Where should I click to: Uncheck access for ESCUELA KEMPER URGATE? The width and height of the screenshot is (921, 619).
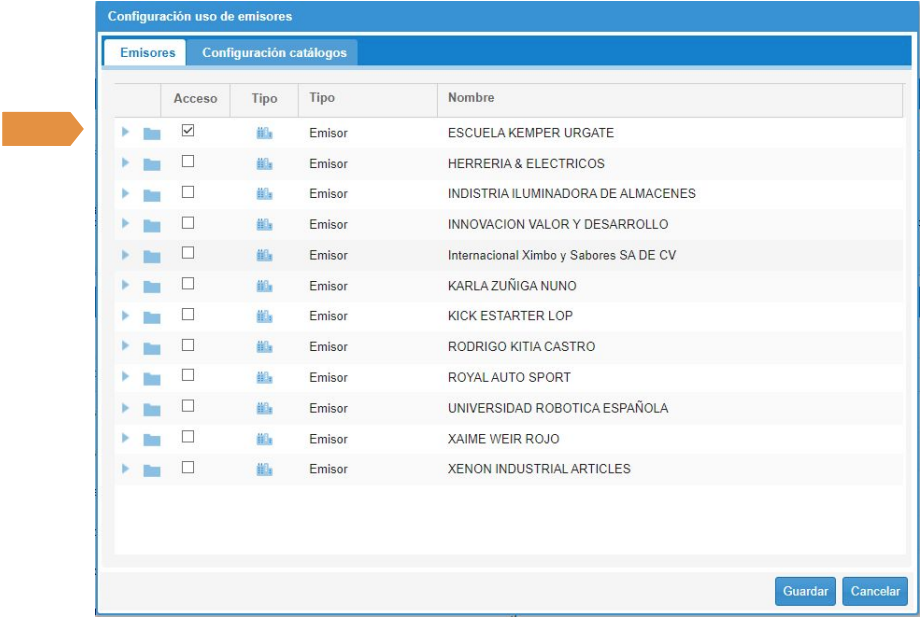pos(188,131)
